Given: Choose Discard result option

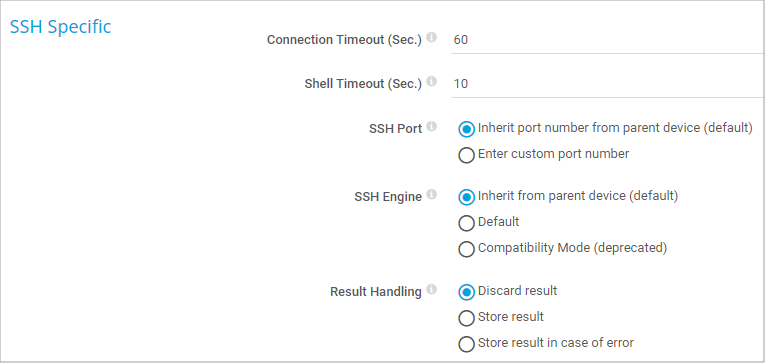Looking at the screenshot, I should tap(466, 292).
